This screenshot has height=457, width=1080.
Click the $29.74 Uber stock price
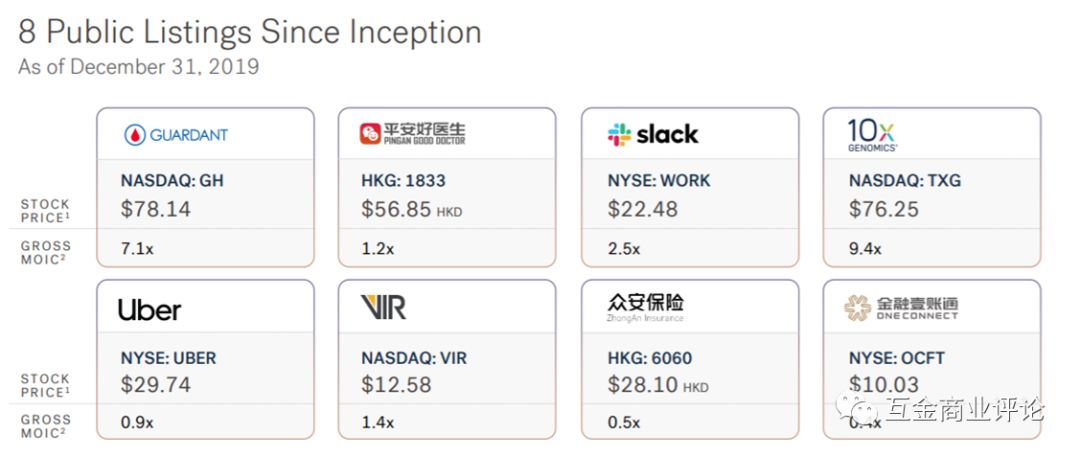pos(155,385)
